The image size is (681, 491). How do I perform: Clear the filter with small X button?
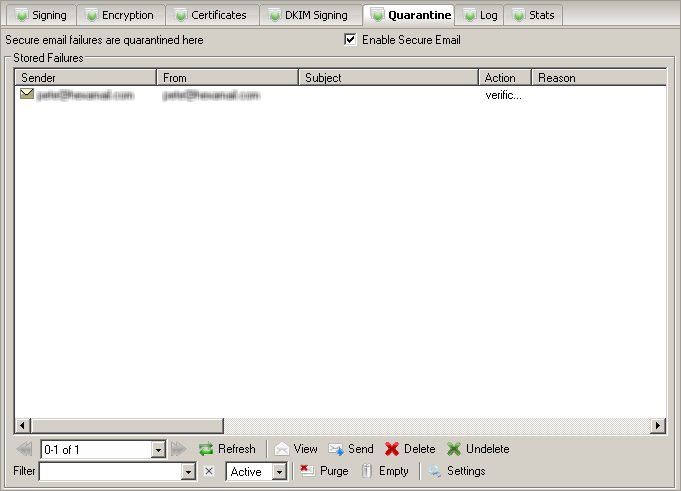[x=209, y=471]
